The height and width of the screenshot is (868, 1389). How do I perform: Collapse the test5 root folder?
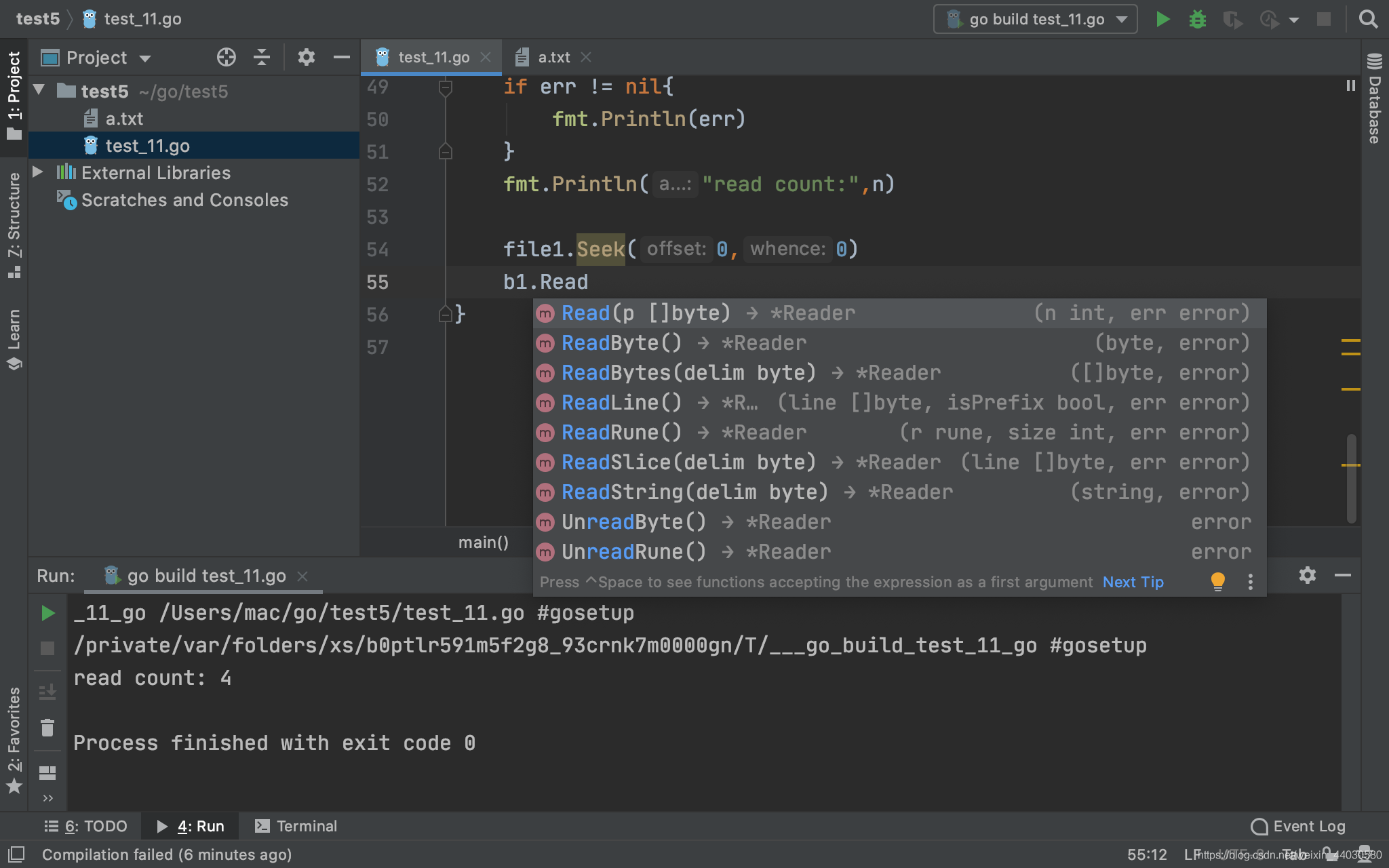[x=39, y=90]
